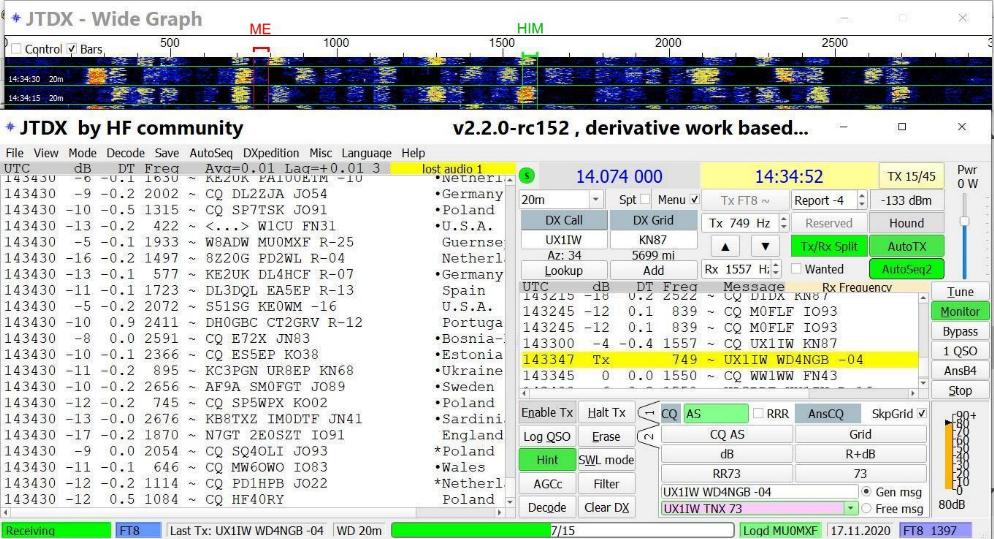
Task: Click the AnsCQ button
Action: click(x=826, y=413)
